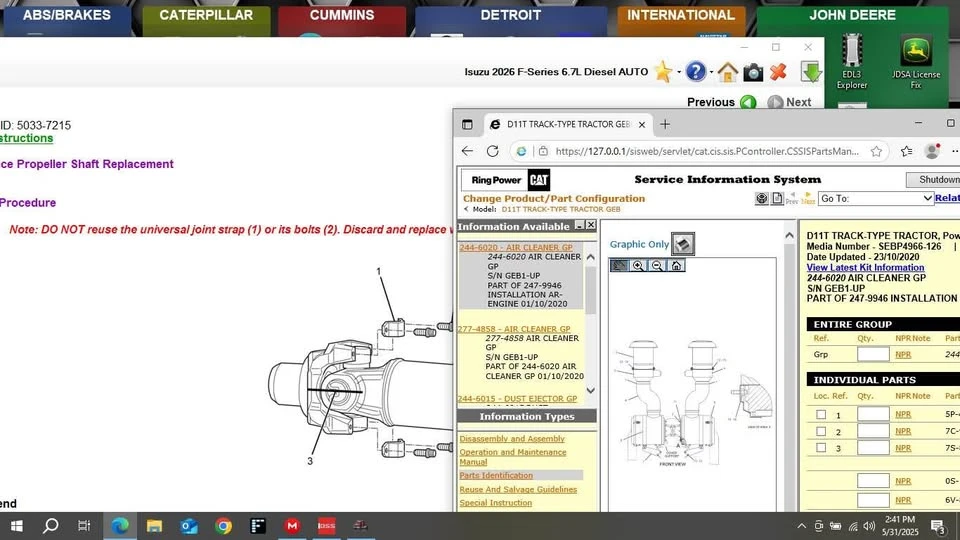Click the green Previous arrow button
The image size is (960, 540).
pyautogui.click(x=748, y=102)
